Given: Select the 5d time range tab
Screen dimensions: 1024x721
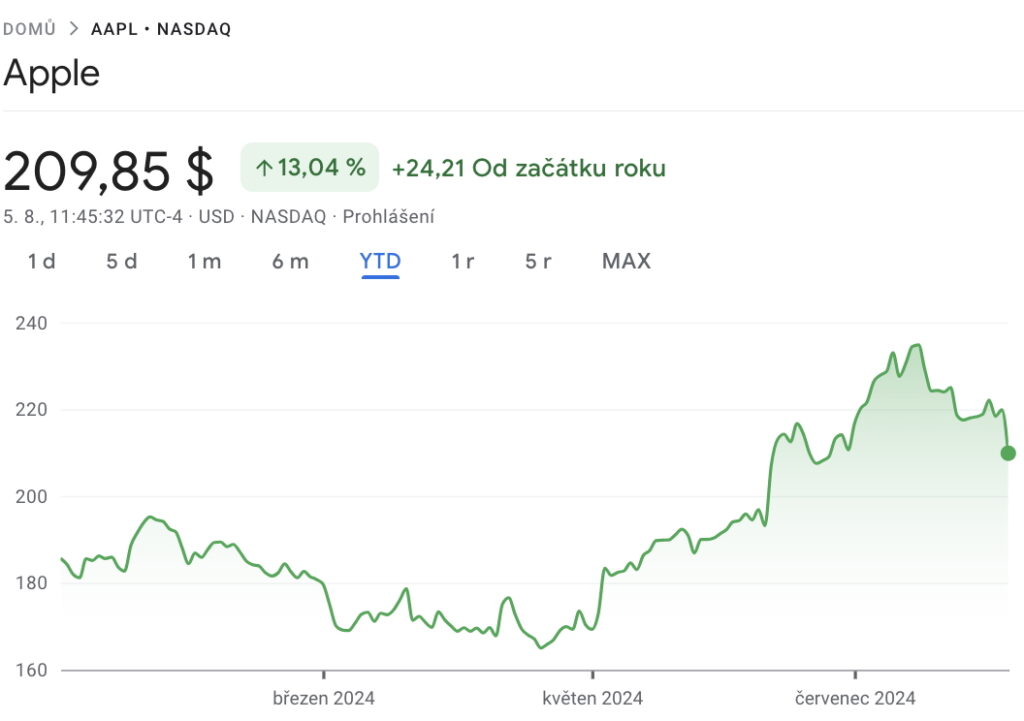Looking at the screenshot, I should point(121,261).
